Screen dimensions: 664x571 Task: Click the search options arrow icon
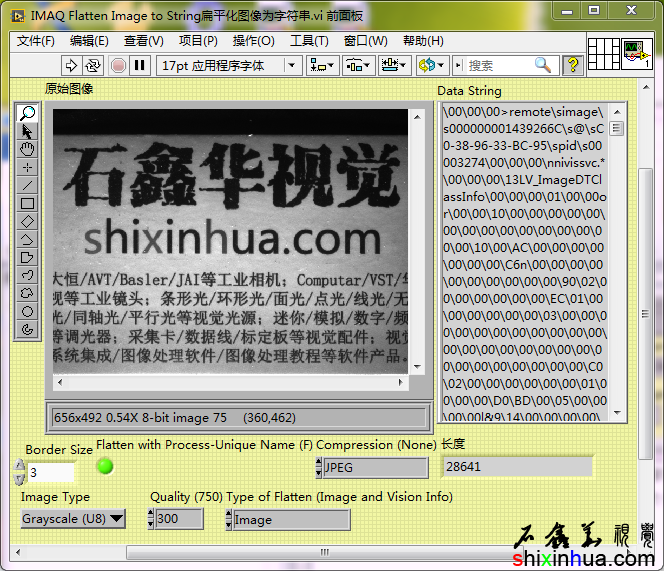pyautogui.click(x=458, y=66)
